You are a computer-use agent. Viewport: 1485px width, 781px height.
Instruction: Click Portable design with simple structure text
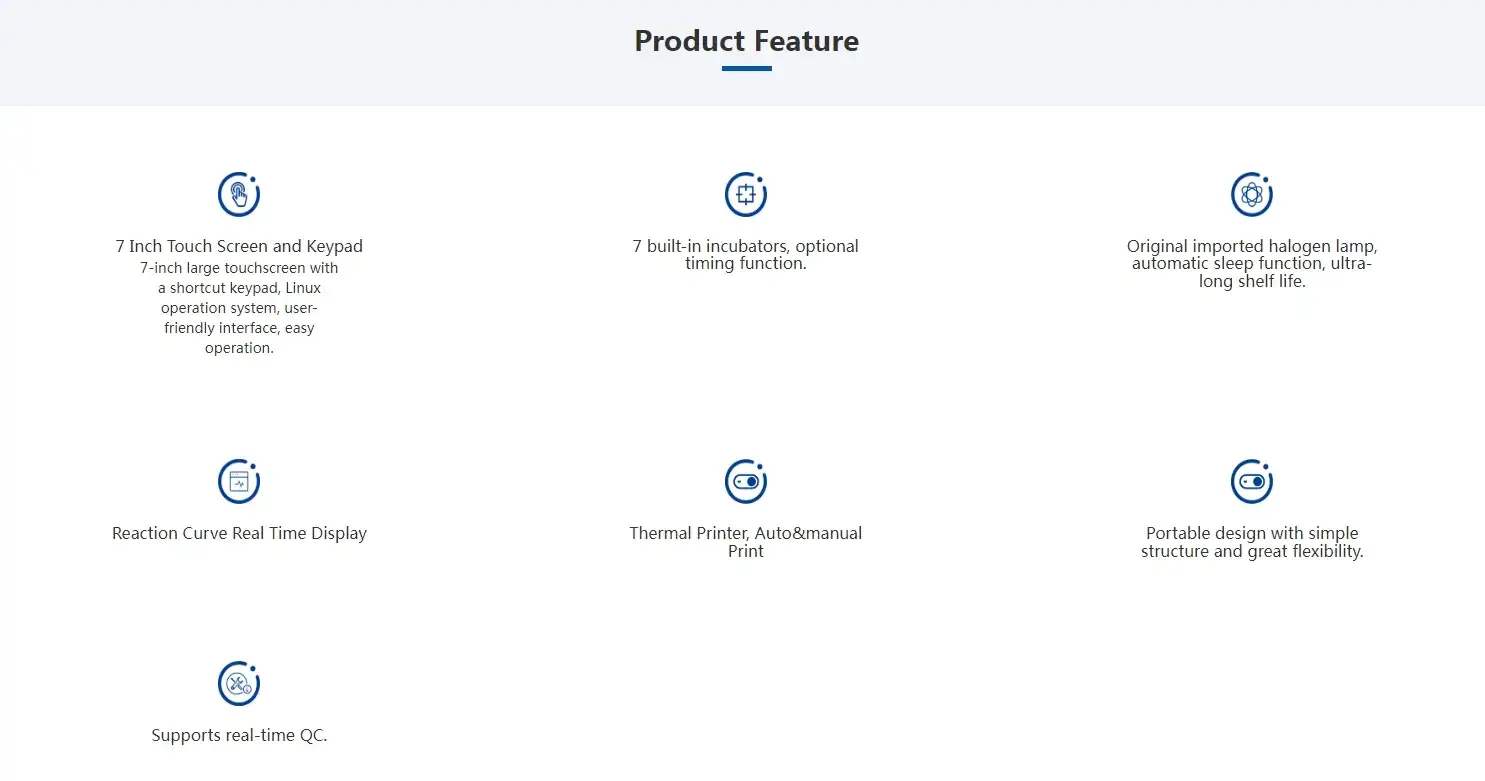click(x=1252, y=542)
